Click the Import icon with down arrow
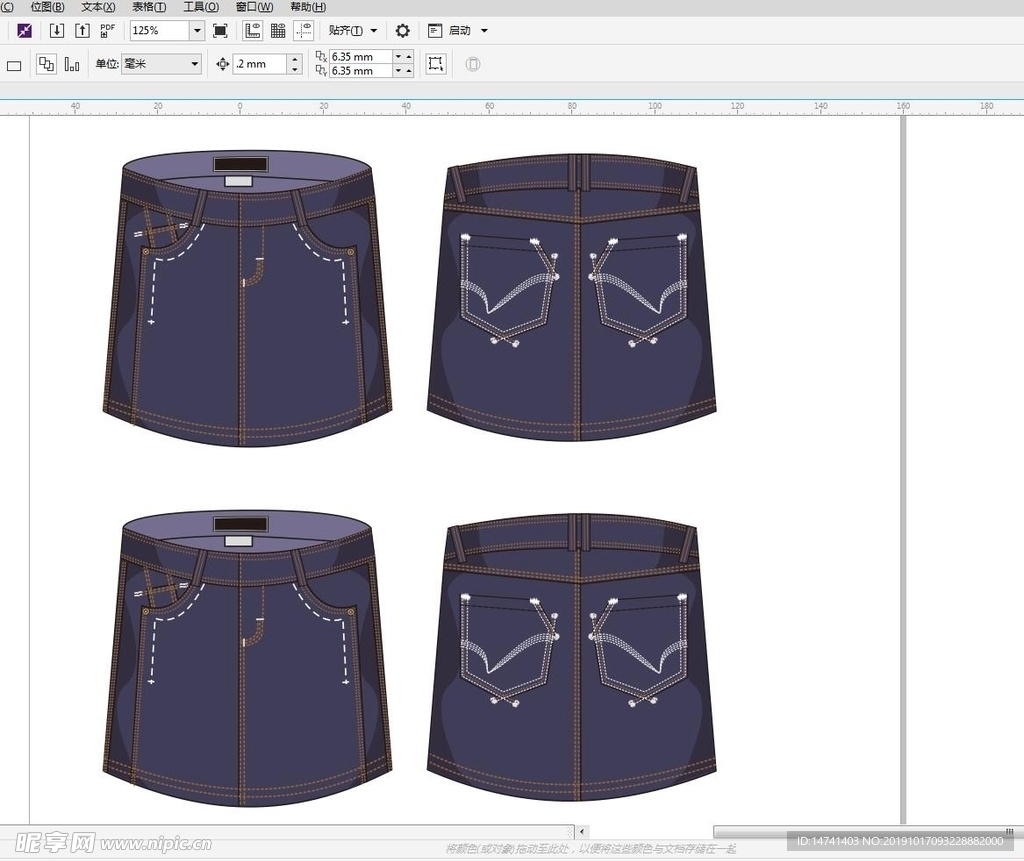Image resolution: width=1024 pixels, height=861 pixels. (57, 31)
